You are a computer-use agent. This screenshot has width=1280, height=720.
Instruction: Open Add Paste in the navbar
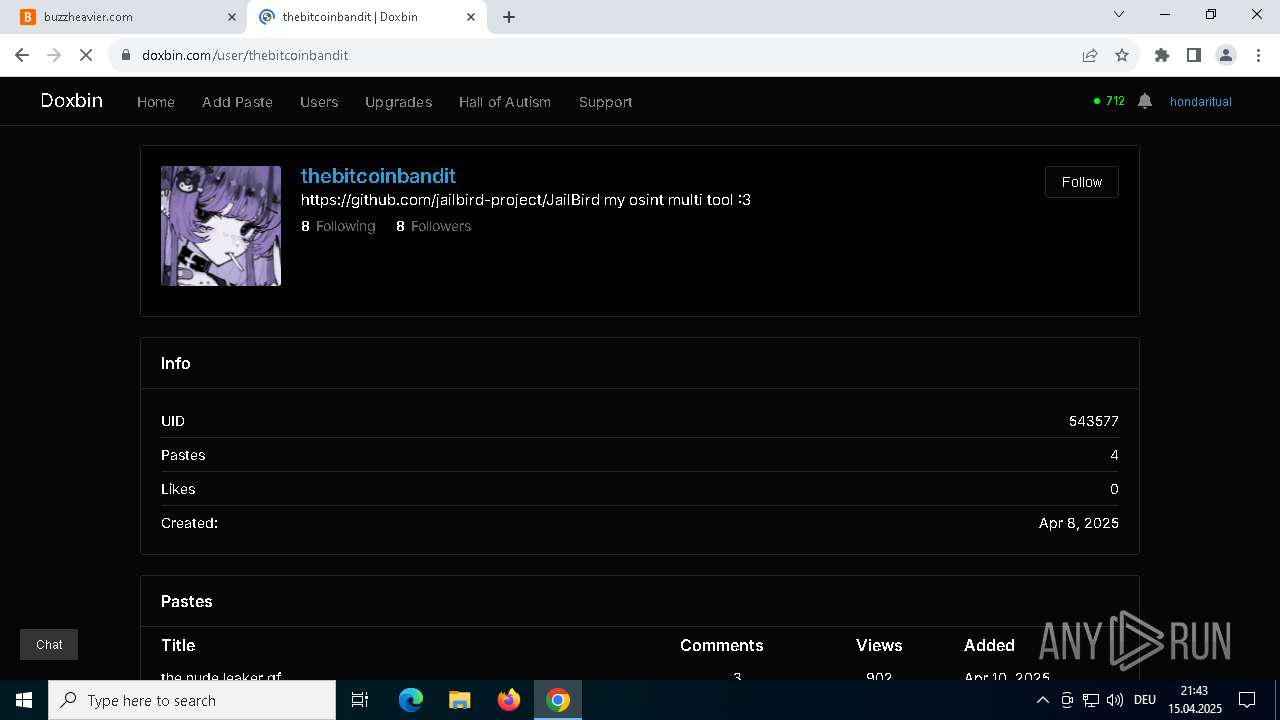pyautogui.click(x=237, y=102)
